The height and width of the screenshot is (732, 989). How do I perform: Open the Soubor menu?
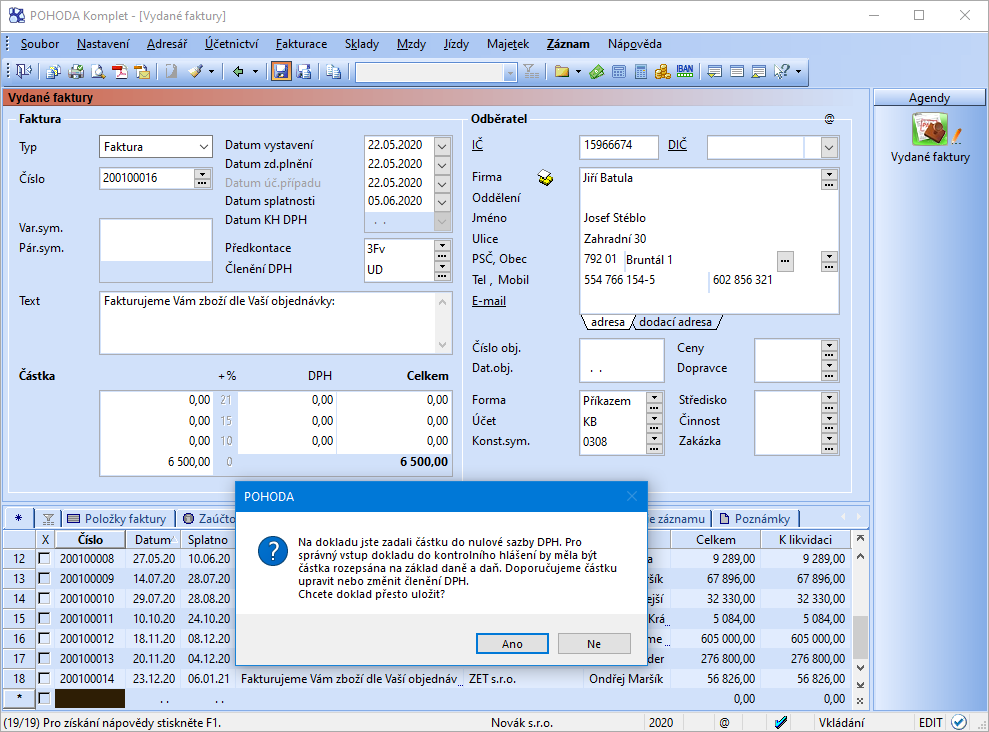tap(40, 44)
